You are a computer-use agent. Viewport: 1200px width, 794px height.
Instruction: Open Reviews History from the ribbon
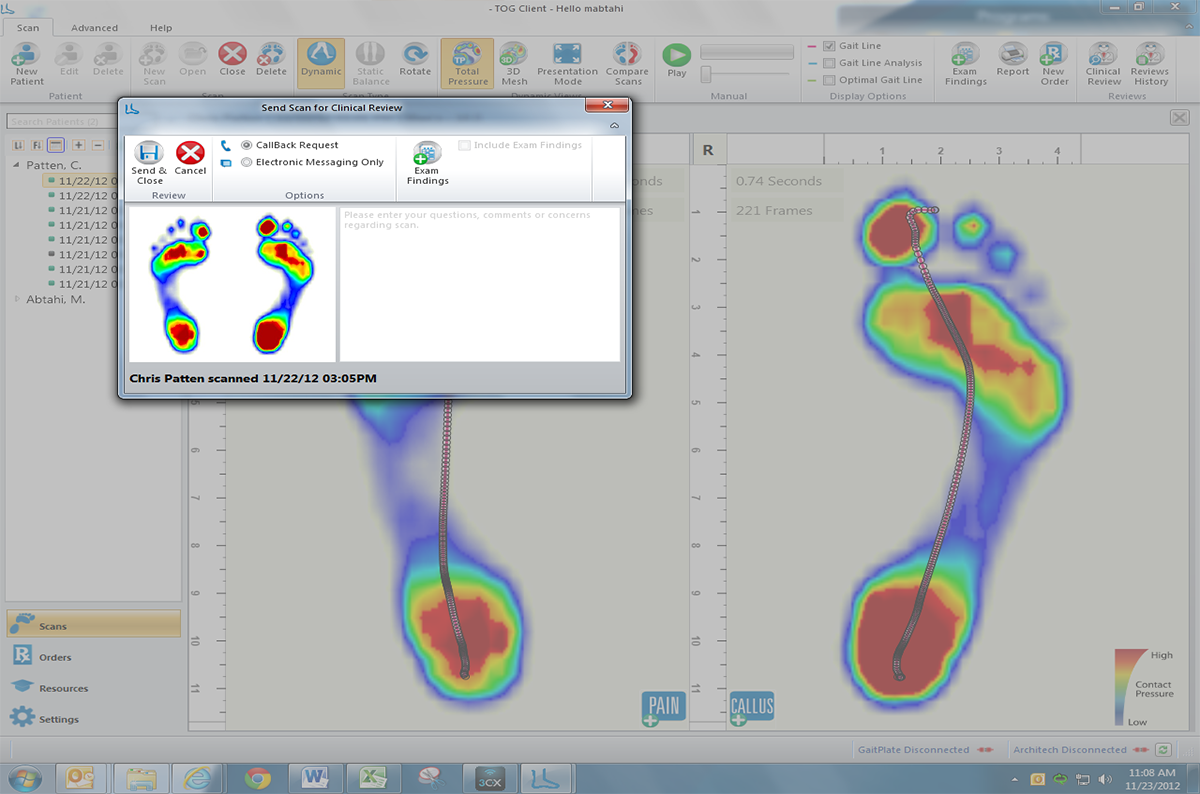click(1149, 64)
